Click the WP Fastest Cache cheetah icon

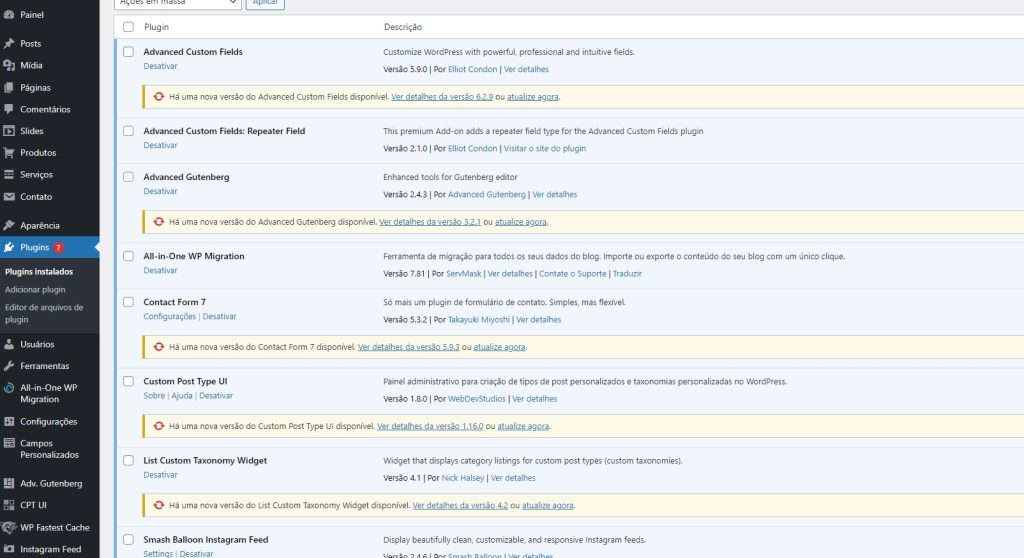click(x=8, y=527)
